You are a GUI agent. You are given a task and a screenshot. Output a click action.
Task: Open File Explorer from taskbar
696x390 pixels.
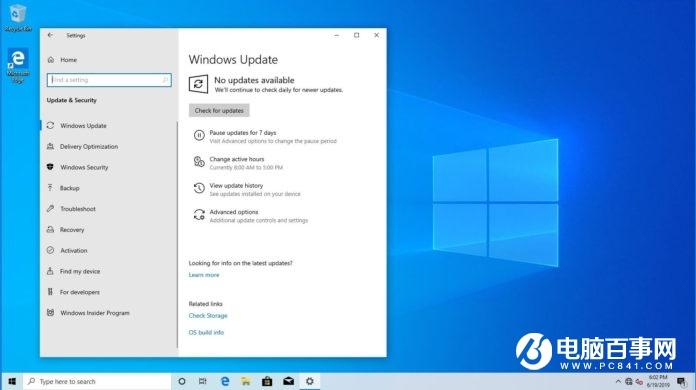pos(245,382)
